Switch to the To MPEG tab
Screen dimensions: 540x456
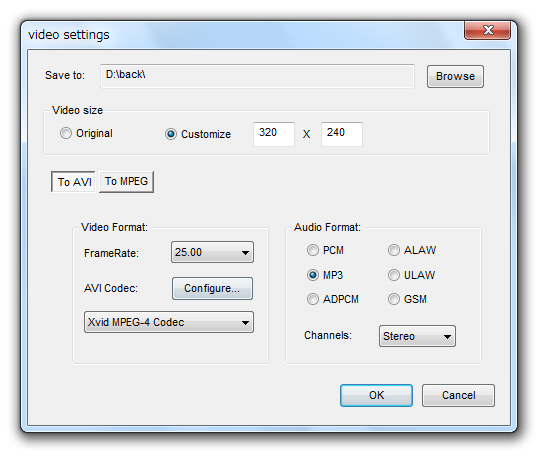126,182
